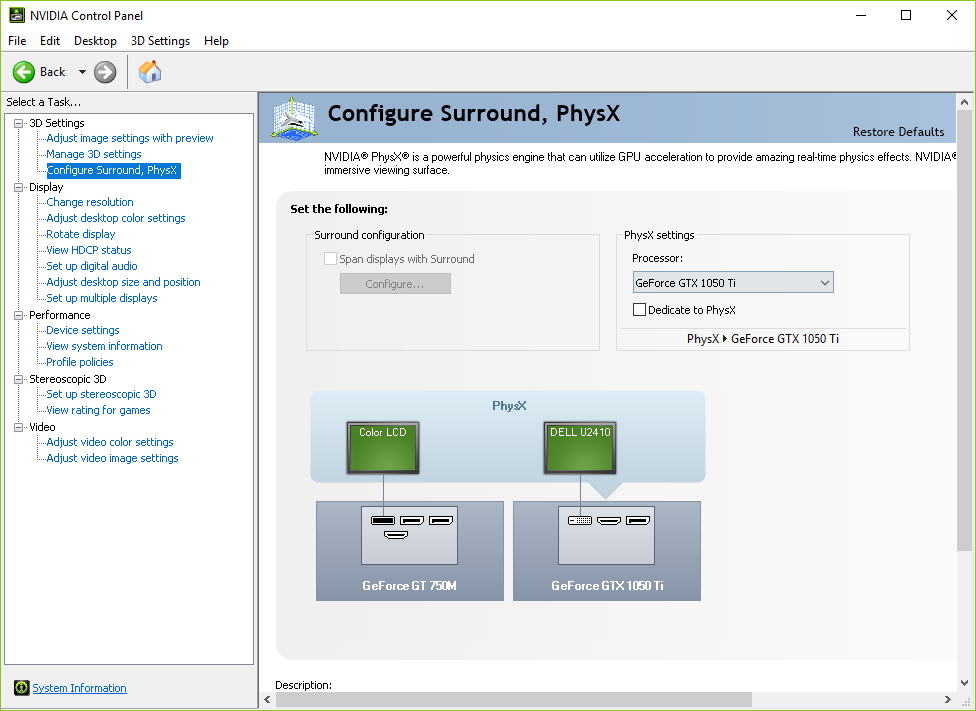The image size is (976, 711).
Task: Close the NVIDIA Control Panel window
Action: [x=952, y=16]
